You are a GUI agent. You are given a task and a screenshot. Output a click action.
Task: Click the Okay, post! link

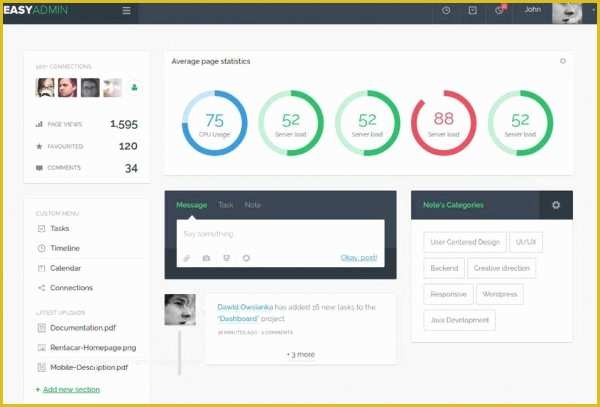coord(358,258)
